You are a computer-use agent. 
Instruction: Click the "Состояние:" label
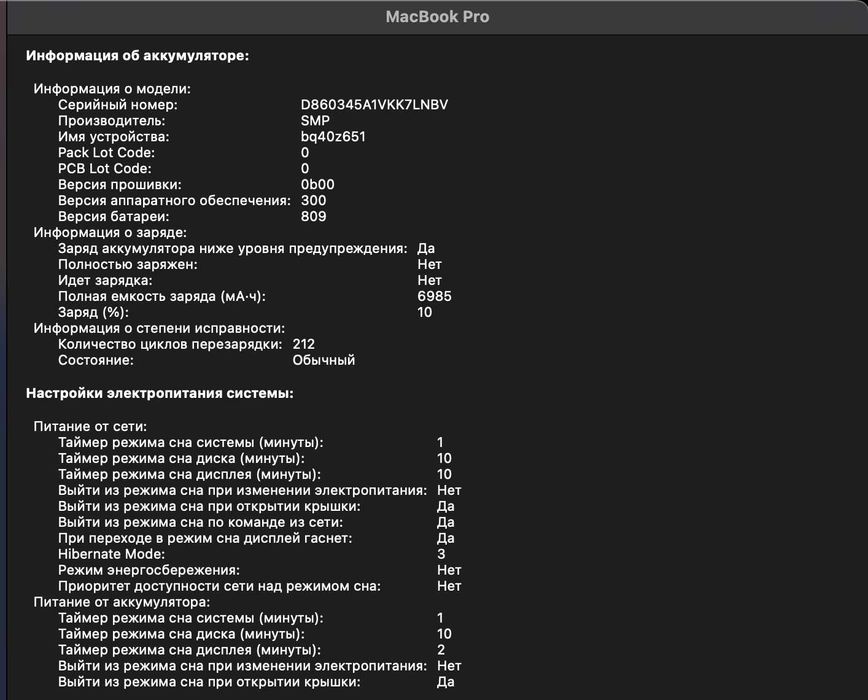click(x=96, y=360)
